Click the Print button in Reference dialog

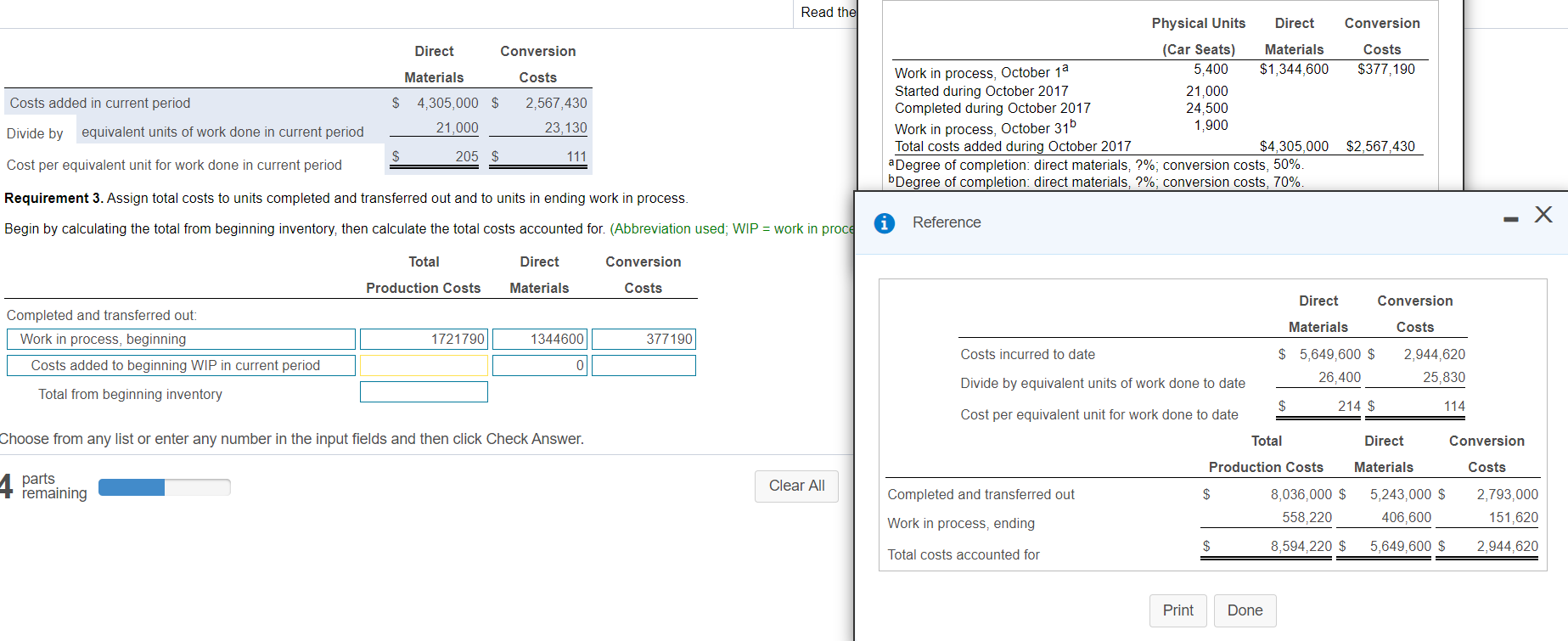1177,610
